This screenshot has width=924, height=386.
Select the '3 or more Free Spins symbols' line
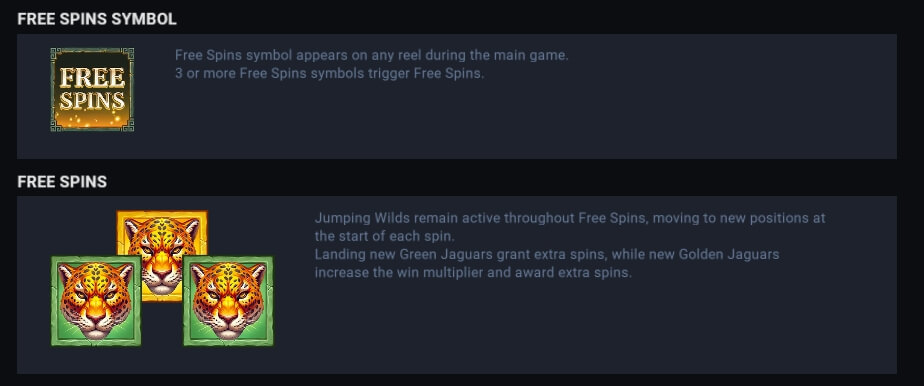[x=329, y=74]
